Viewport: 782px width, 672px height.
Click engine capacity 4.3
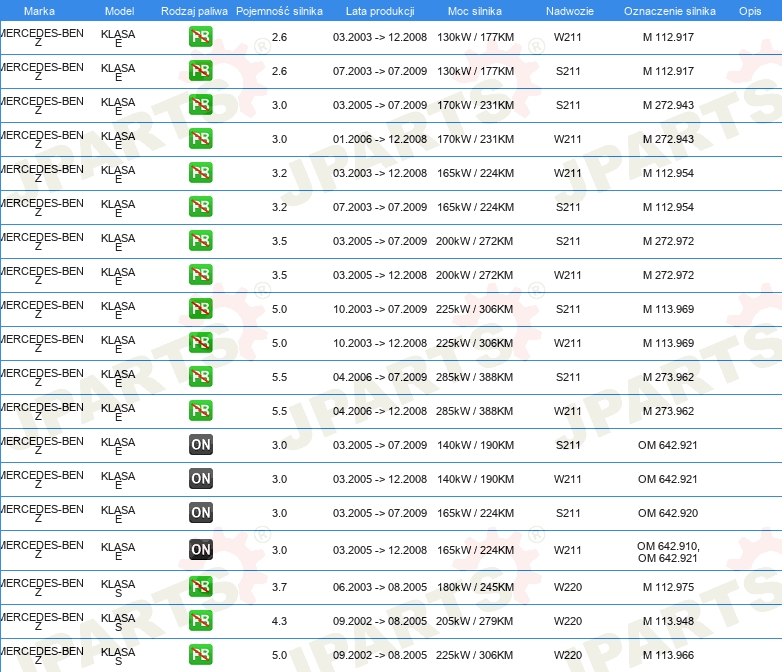(x=279, y=621)
